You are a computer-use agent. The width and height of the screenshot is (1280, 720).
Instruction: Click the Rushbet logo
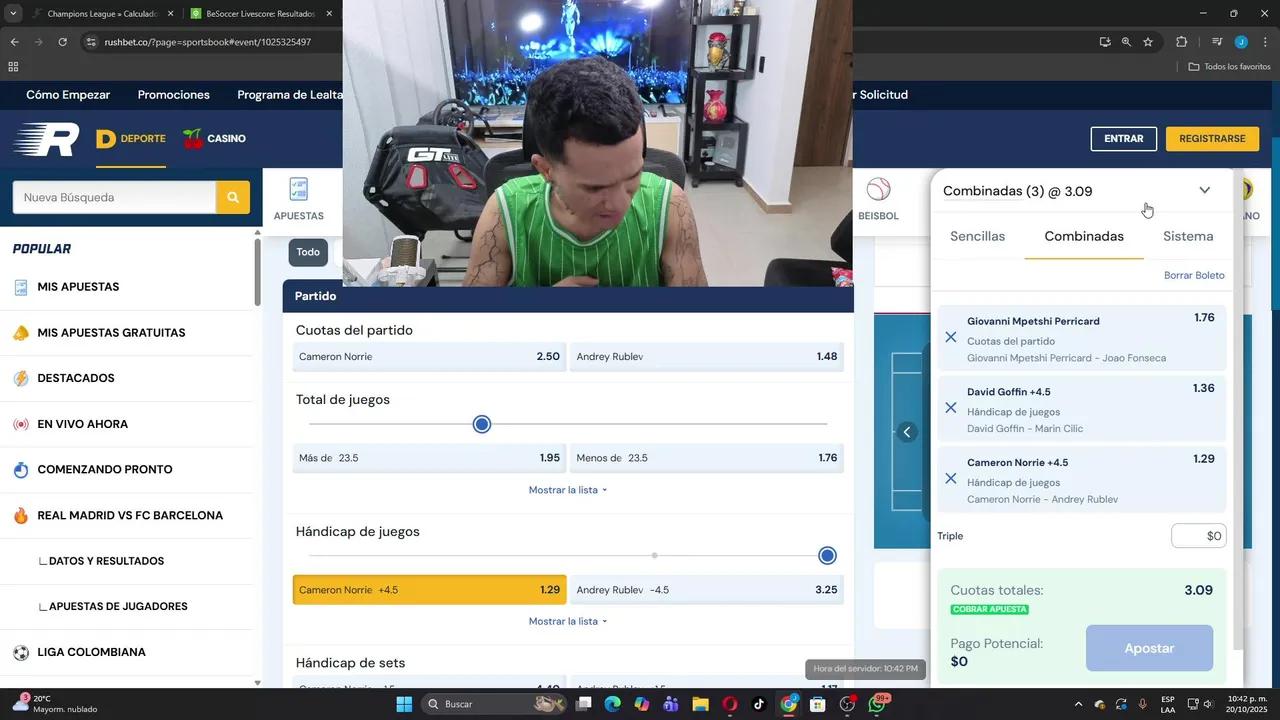coord(46,139)
